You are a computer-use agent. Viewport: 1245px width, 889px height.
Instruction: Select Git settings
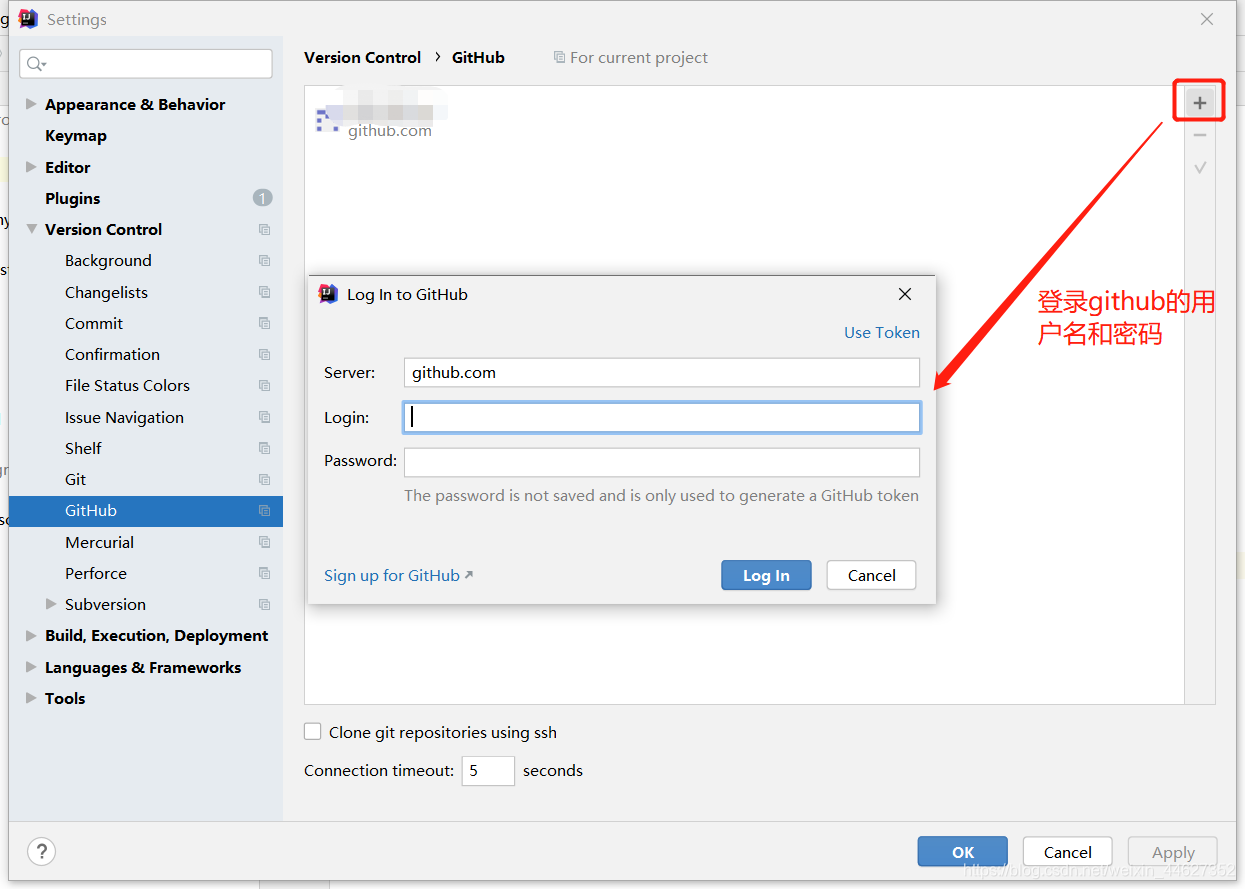click(76, 480)
